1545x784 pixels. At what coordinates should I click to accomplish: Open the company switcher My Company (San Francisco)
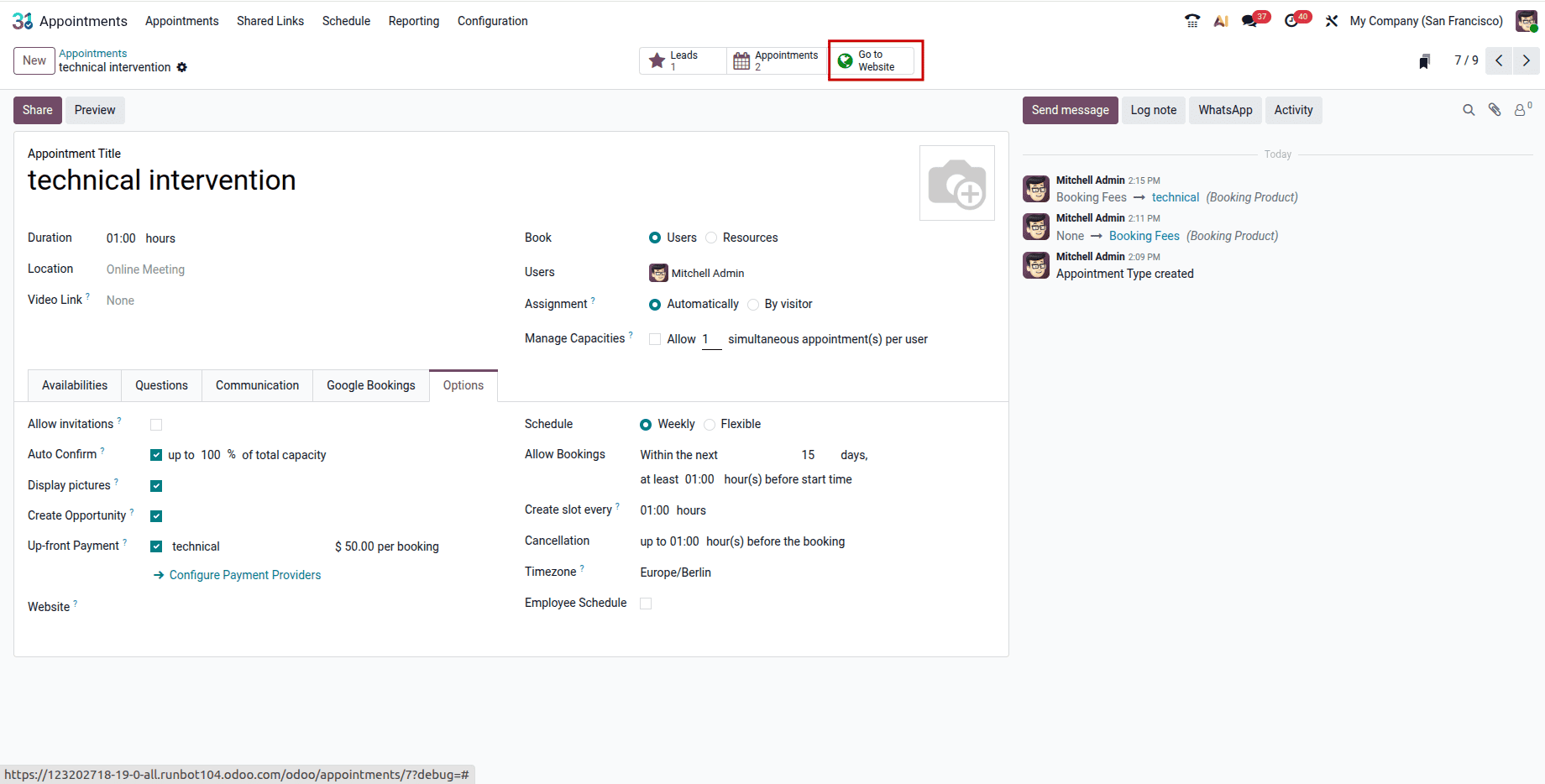coord(1426,21)
